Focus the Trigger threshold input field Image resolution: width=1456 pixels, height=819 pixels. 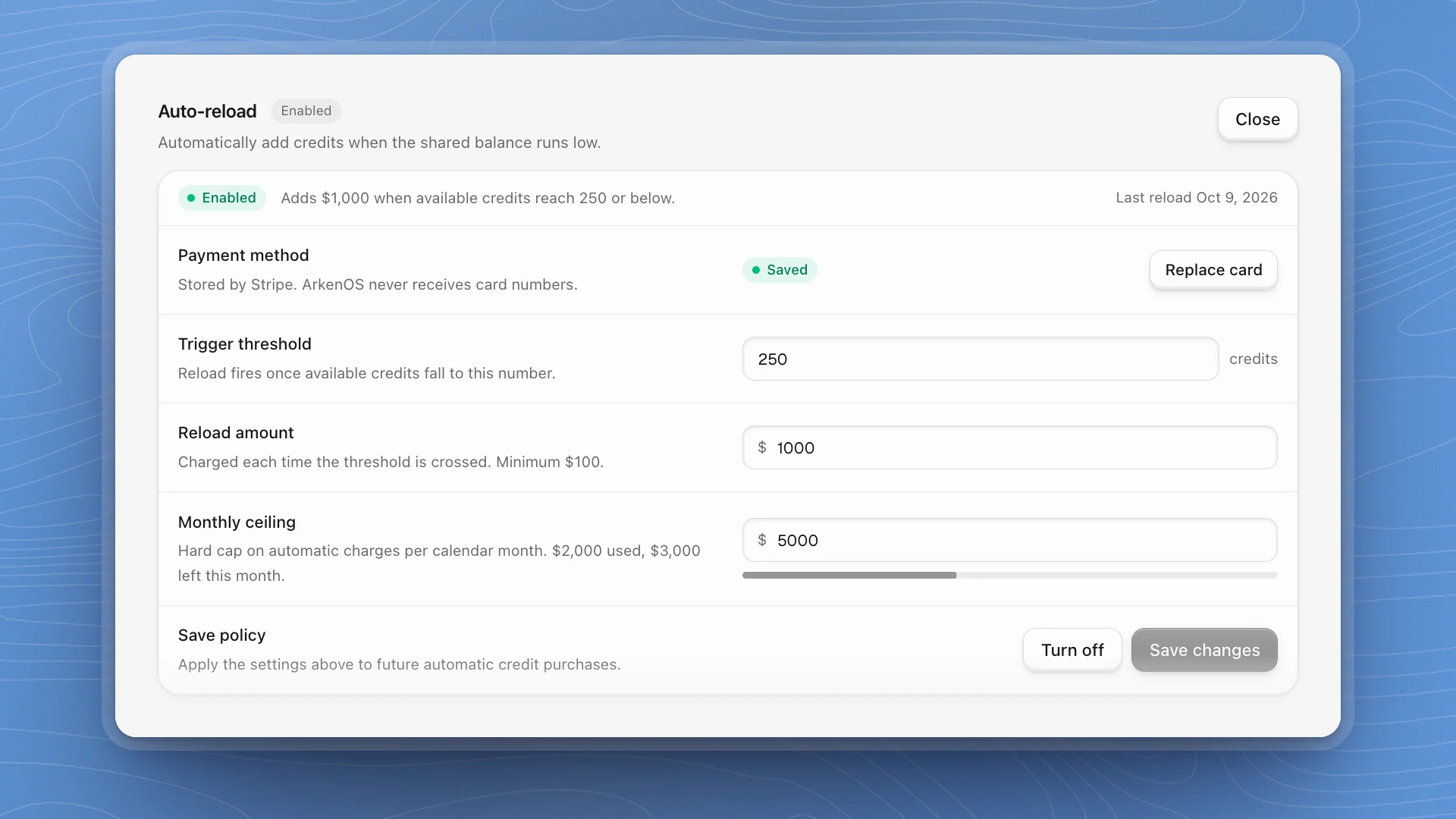tap(981, 359)
